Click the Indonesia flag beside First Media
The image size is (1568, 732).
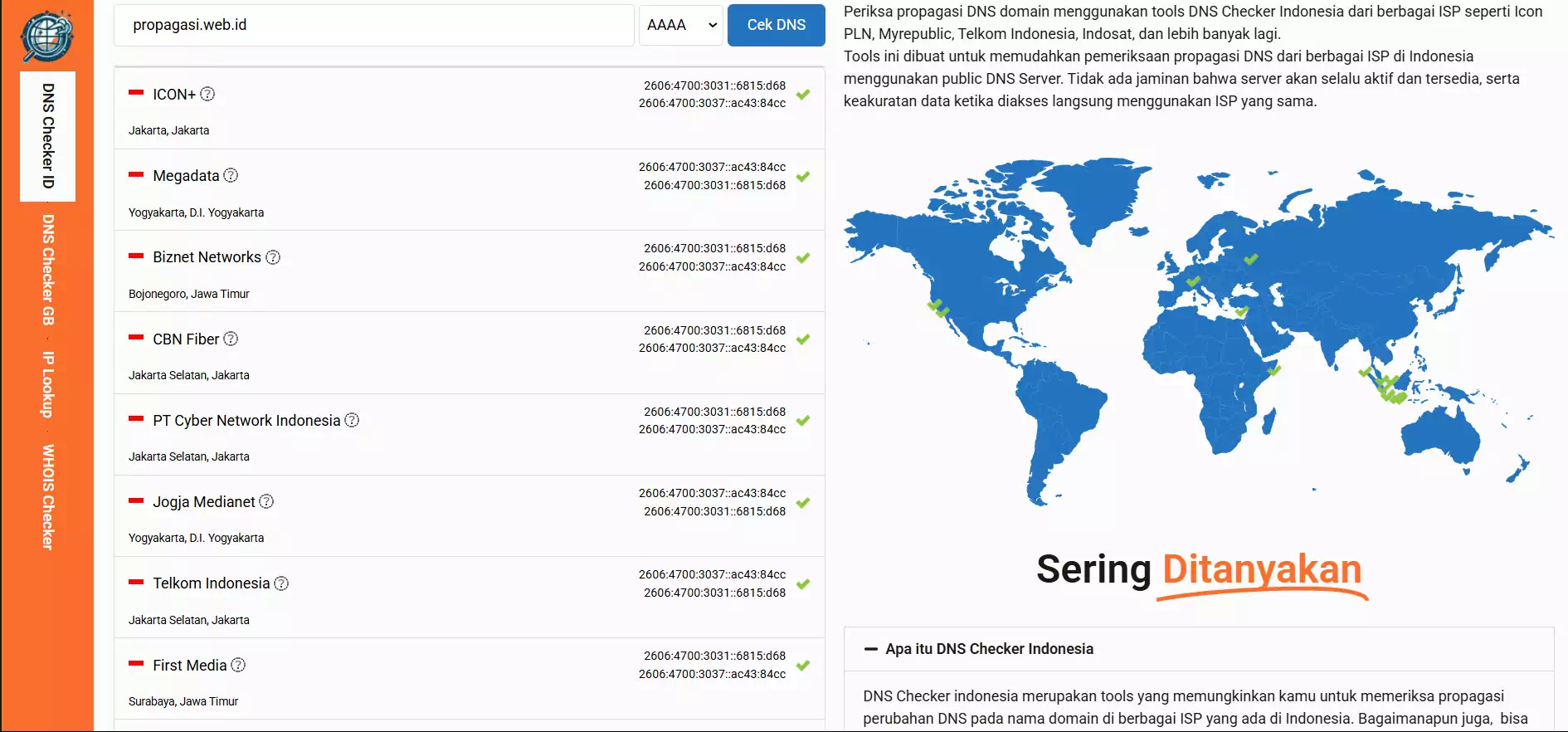click(136, 664)
